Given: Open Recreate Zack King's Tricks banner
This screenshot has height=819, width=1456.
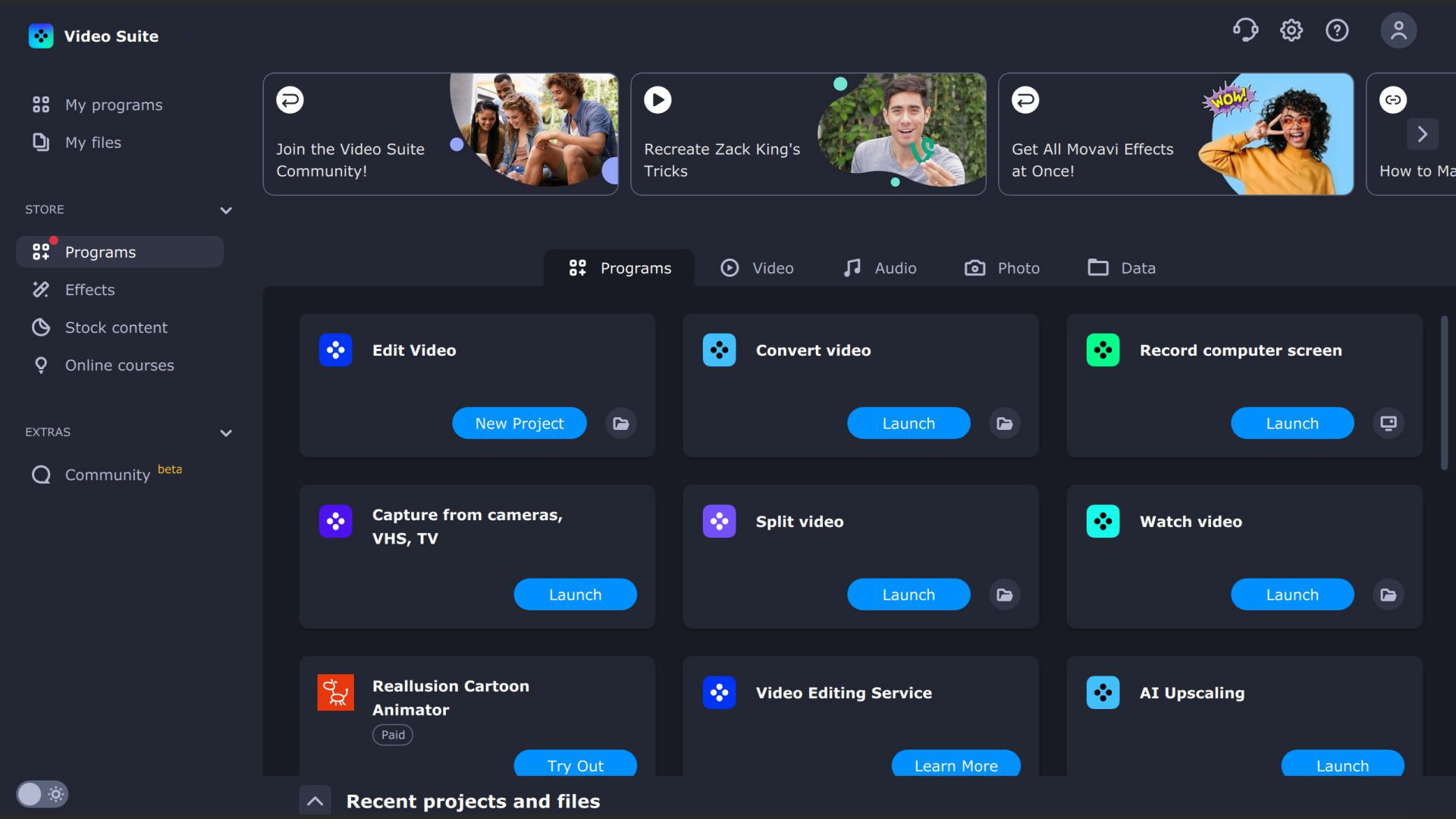Looking at the screenshot, I should point(808,134).
